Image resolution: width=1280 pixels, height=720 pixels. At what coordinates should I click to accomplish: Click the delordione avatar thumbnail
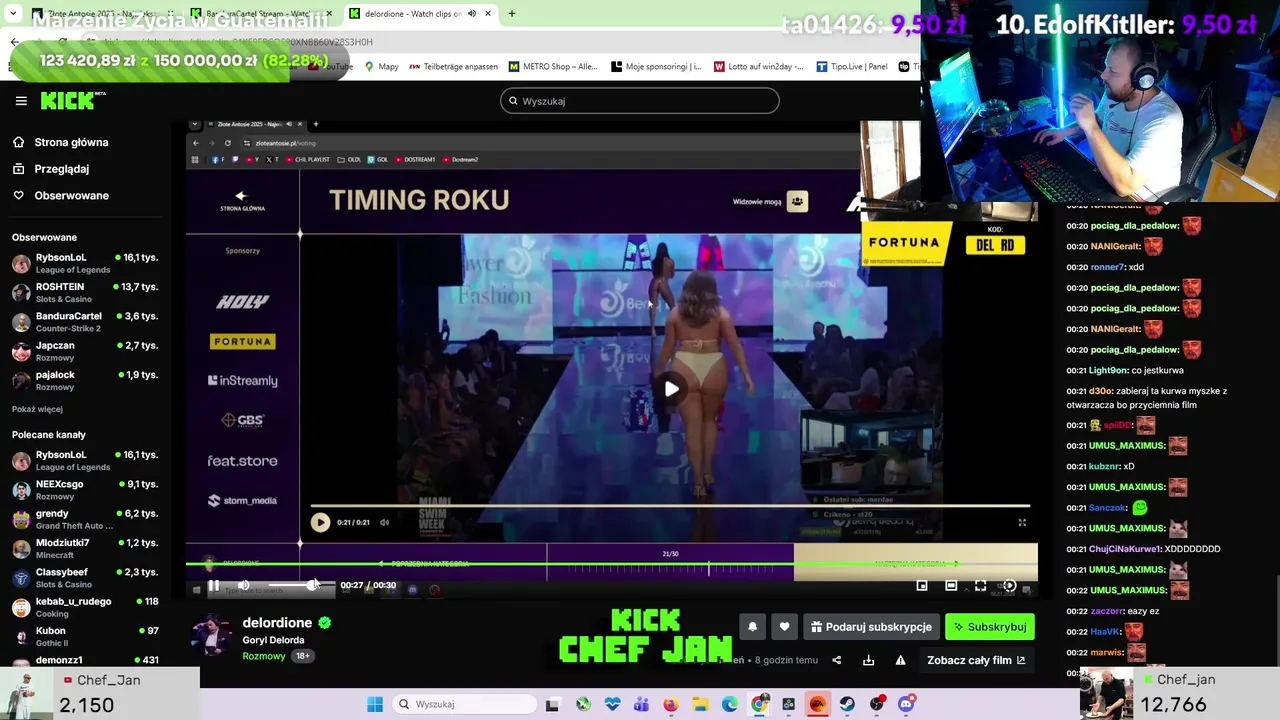pos(212,636)
